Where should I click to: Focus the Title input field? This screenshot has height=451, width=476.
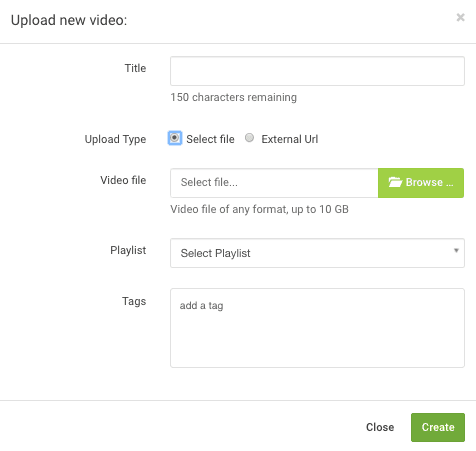click(x=317, y=71)
